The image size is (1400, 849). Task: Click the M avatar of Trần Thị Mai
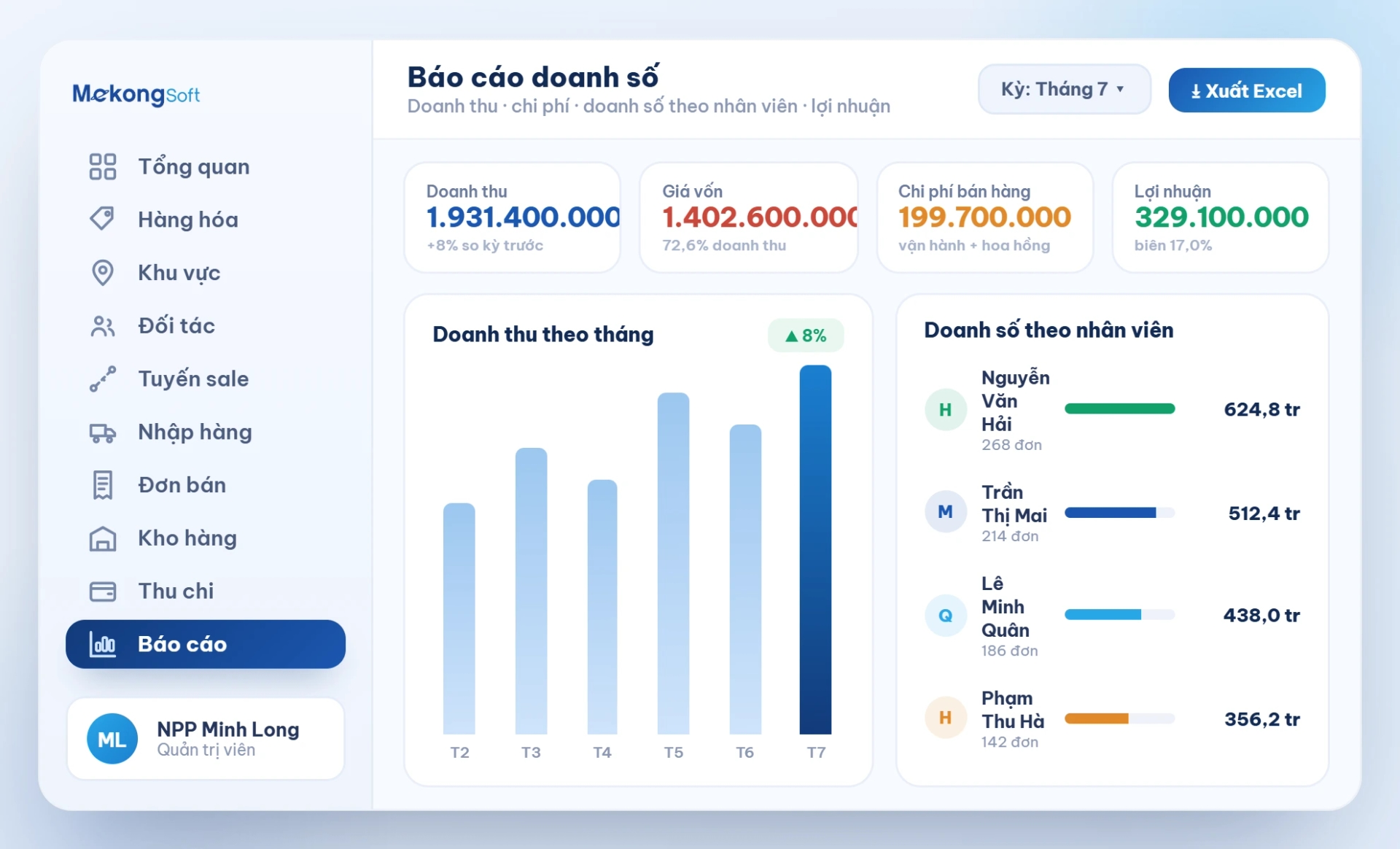tap(946, 512)
